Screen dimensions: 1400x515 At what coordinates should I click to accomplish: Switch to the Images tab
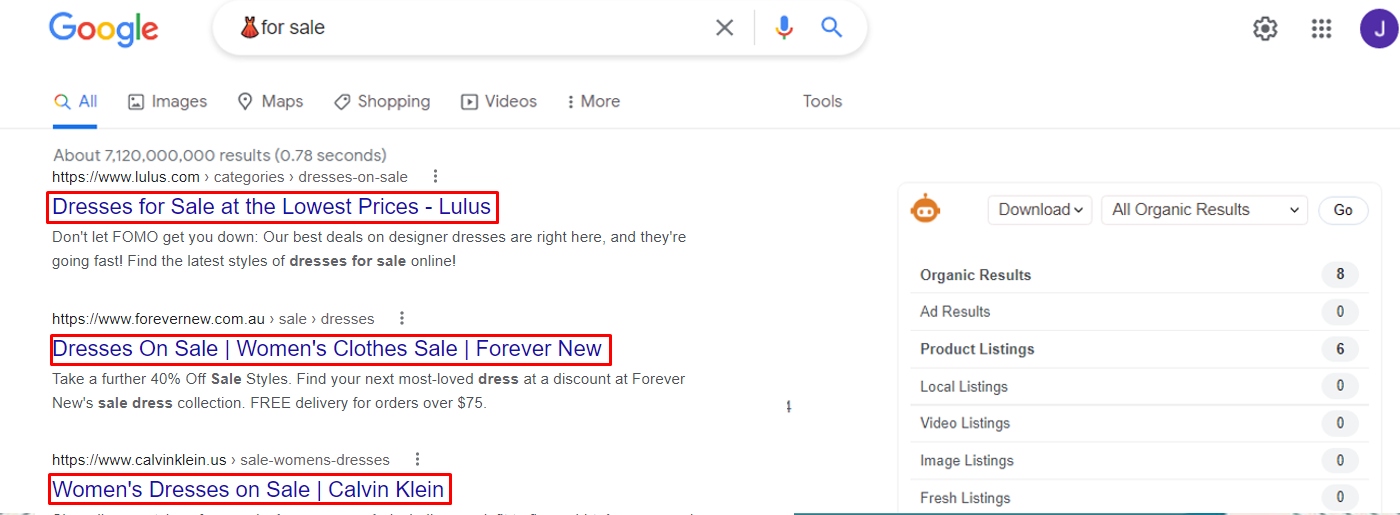tap(167, 102)
